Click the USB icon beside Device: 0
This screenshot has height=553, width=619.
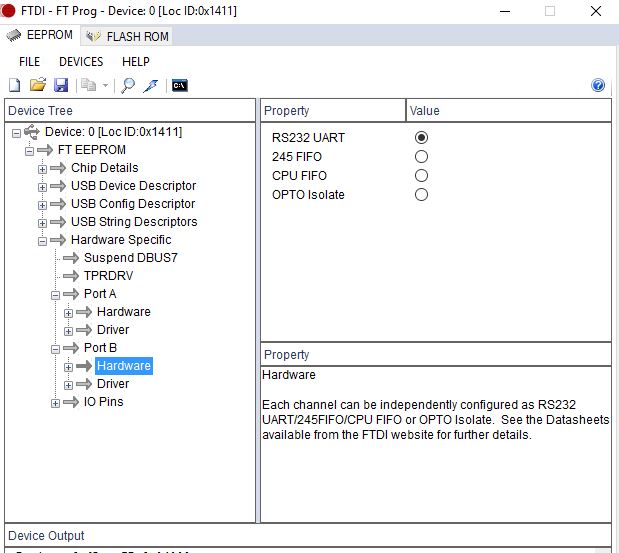(x=32, y=132)
